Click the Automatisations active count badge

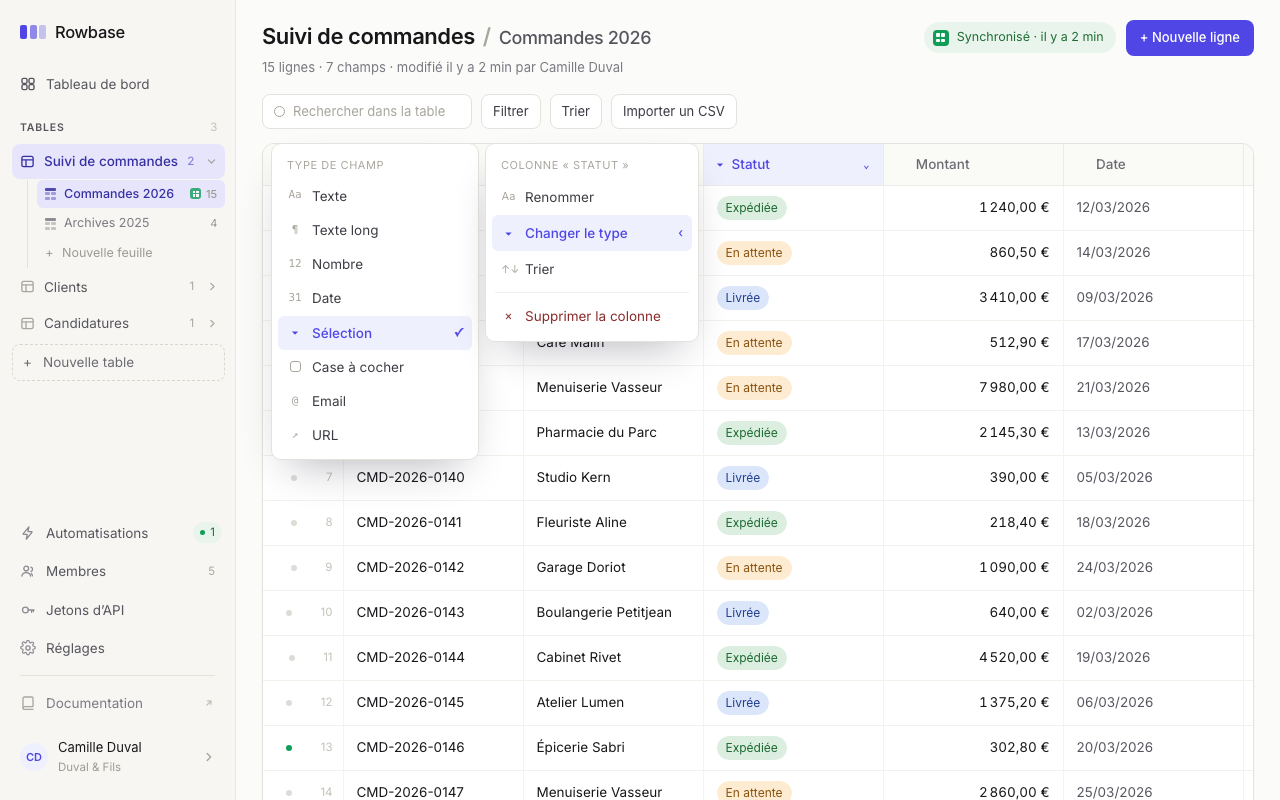207,533
